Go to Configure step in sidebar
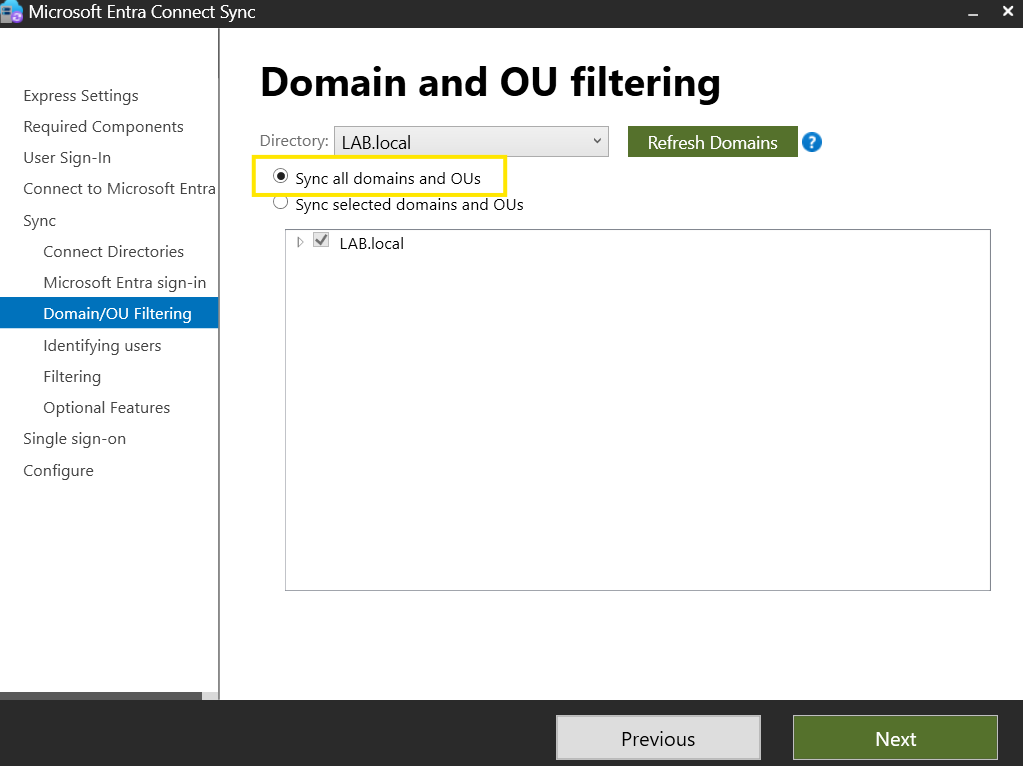 point(59,470)
